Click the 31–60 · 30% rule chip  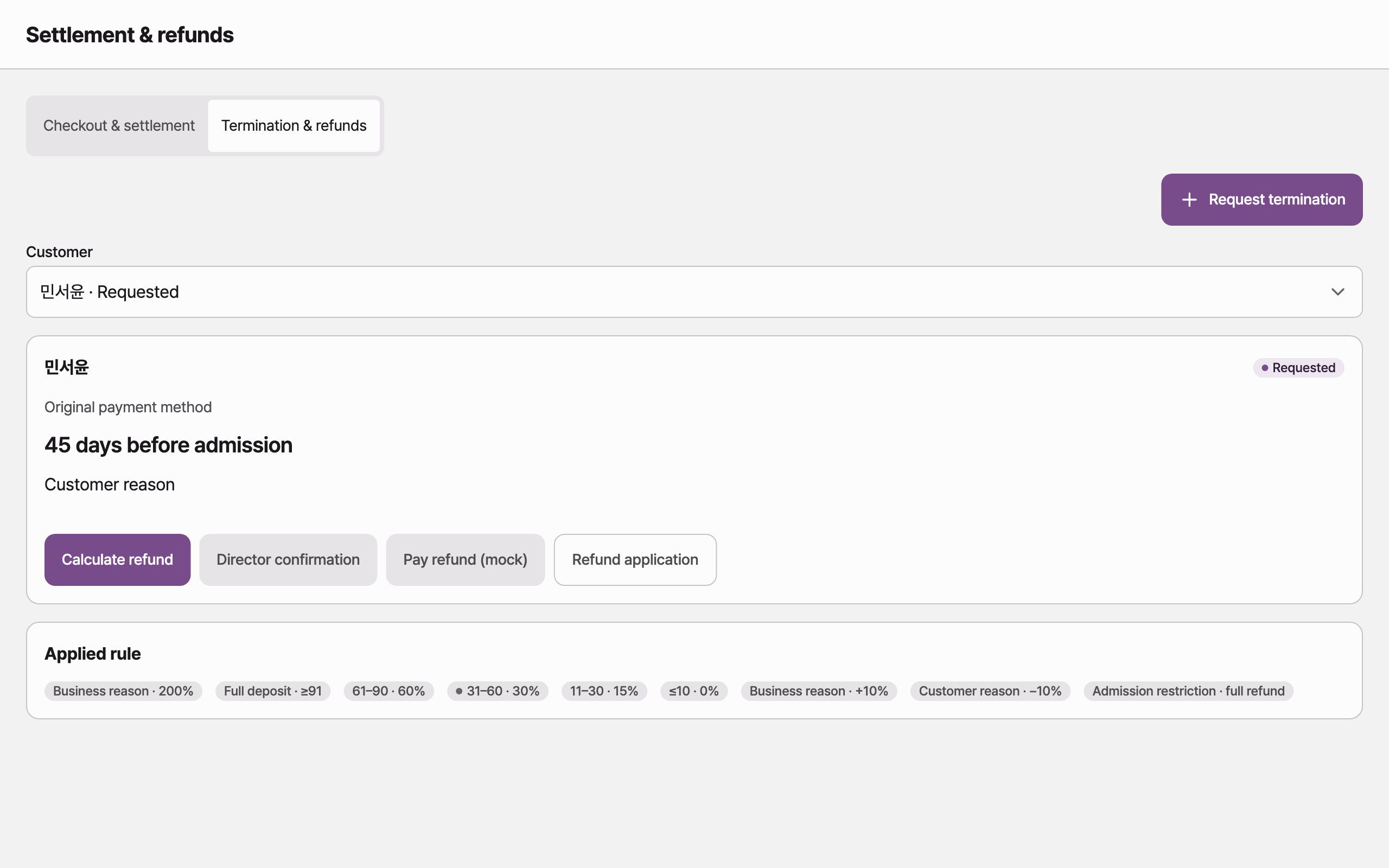(x=498, y=691)
